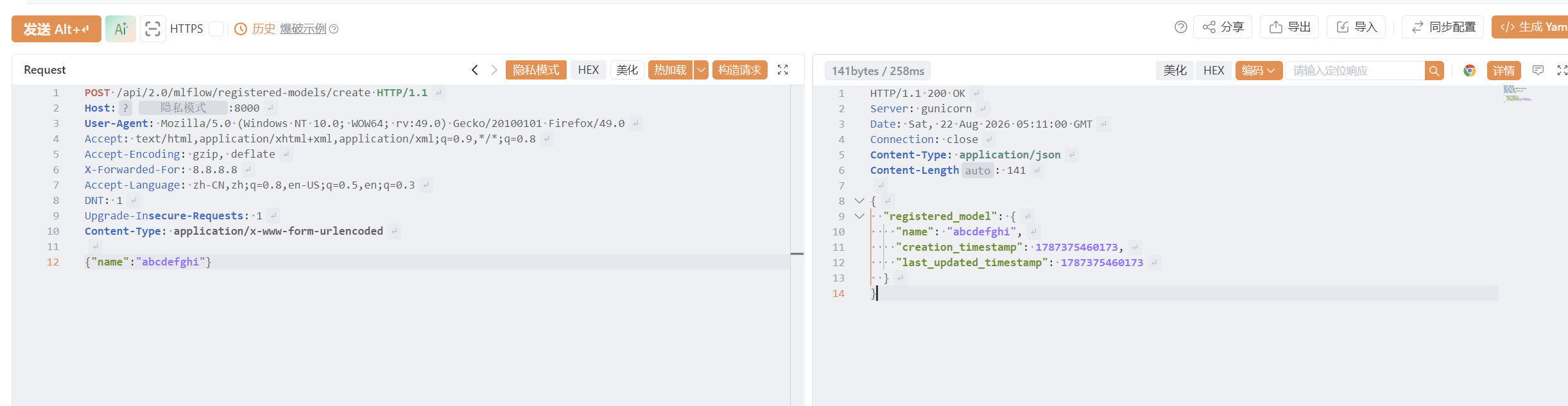
Task: Open response in Chrome browser icon
Action: pyautogui.click(x=1469, y=71)
